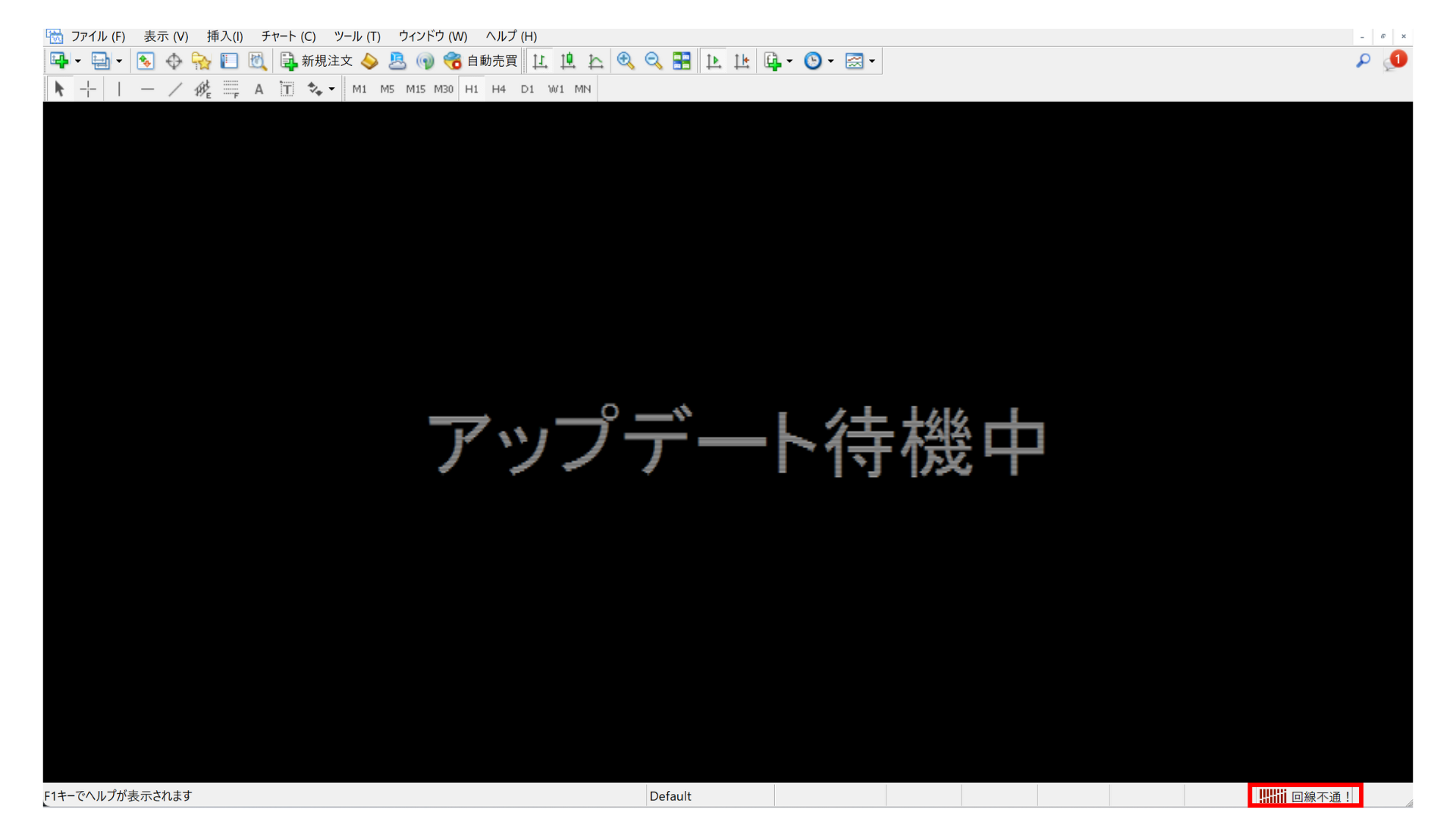Toggle the chart shift
Screen dimensions: 1456x819
click(742, 61)
